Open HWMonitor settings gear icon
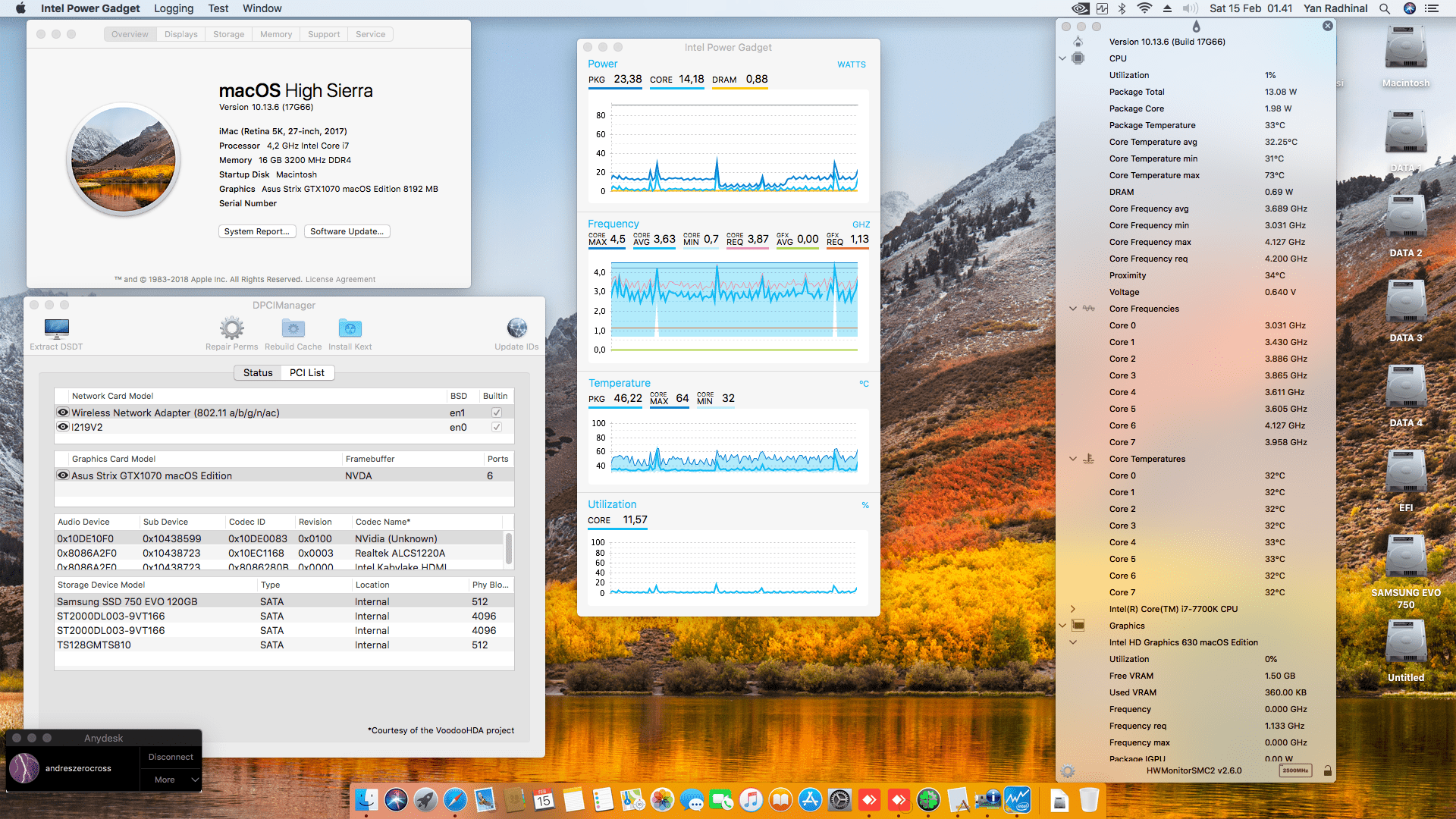Screen dimensions: 1456x819 (1068, 771)
